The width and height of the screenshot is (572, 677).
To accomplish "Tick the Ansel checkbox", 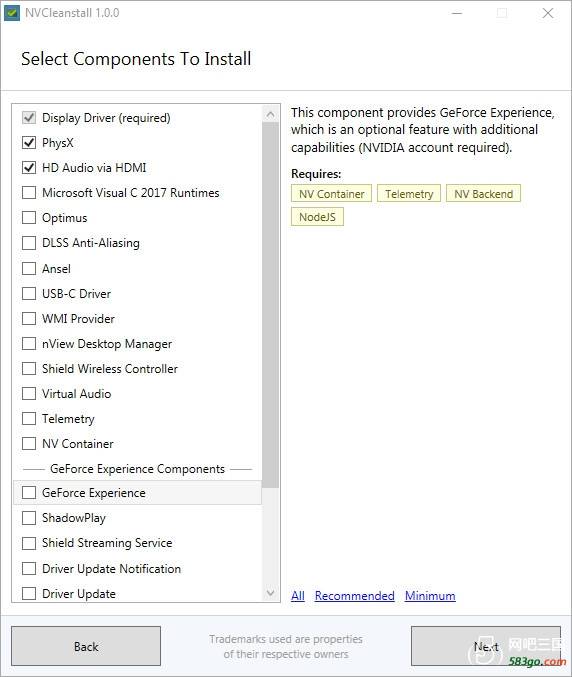I will pos(29,269).
